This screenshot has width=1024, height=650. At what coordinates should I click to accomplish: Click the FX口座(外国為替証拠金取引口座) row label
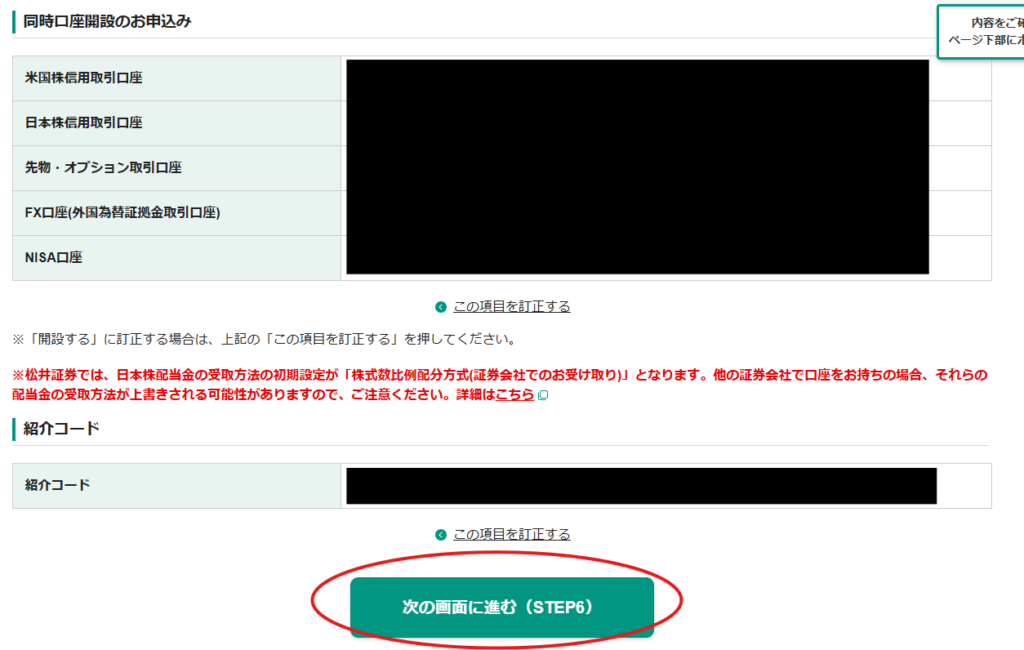coord(122,213)
